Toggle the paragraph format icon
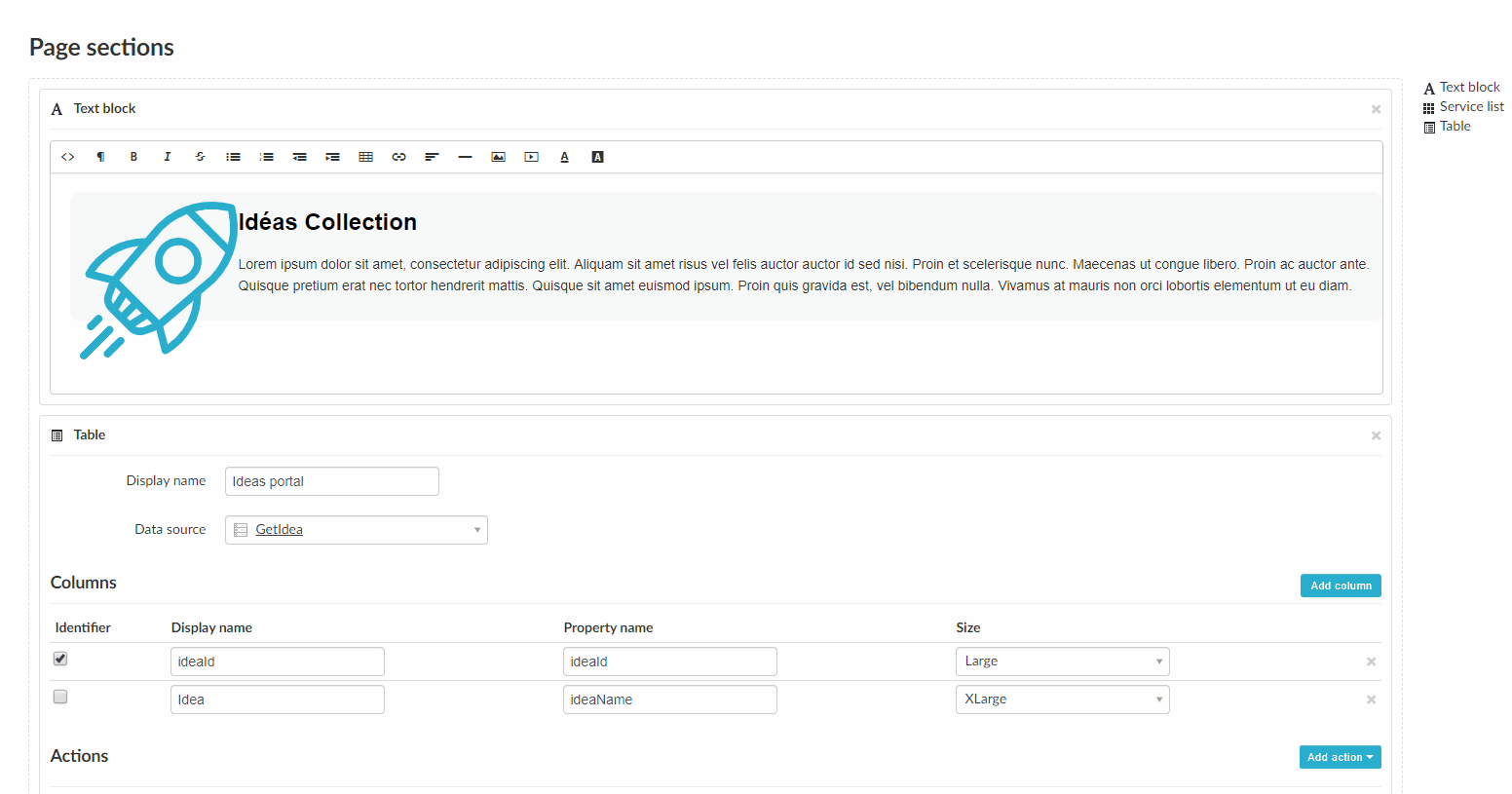The height and width of the screenshot is (794, 1512). click(x=100, y=156)
